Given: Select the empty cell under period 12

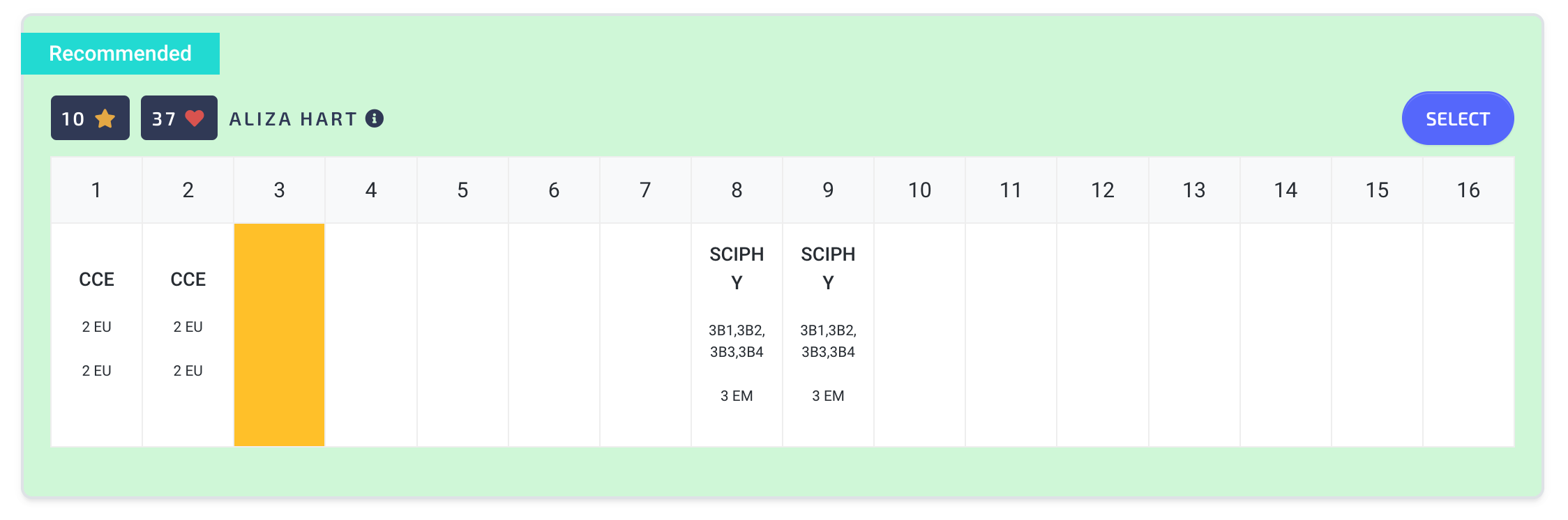Looking at the screenshot, I should pos(1103,335).
